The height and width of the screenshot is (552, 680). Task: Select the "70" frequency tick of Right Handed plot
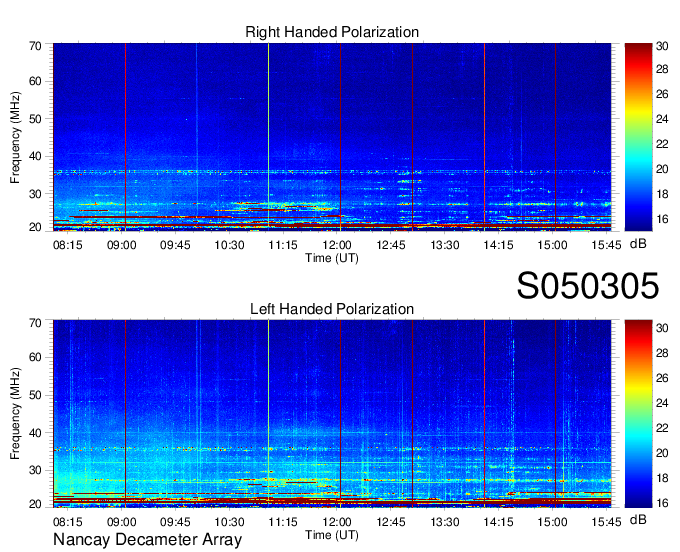point(35,46)
